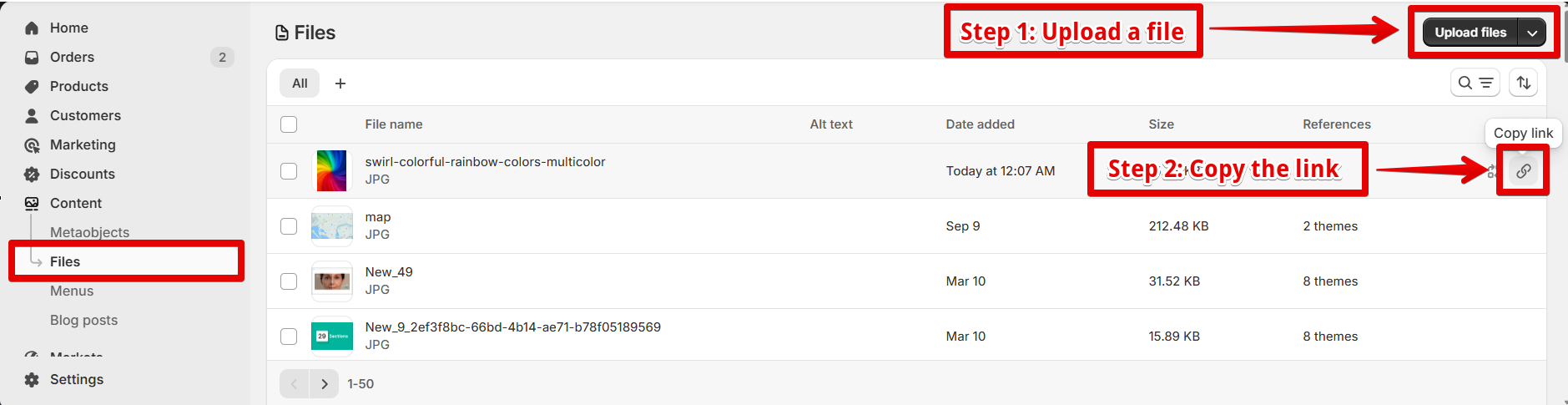Click the Orders inbox icon
The image size is (1568, 405).
click(32, 58)
